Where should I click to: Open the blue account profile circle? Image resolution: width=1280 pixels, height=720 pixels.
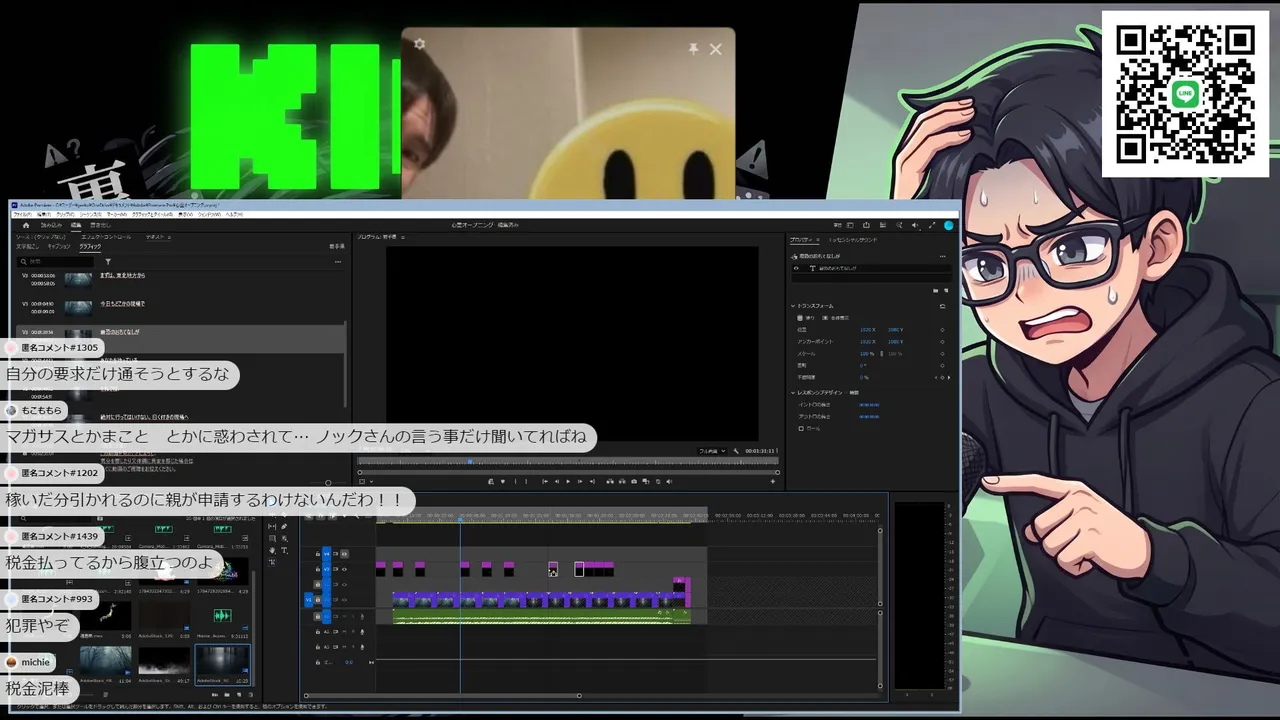point(949,225)
